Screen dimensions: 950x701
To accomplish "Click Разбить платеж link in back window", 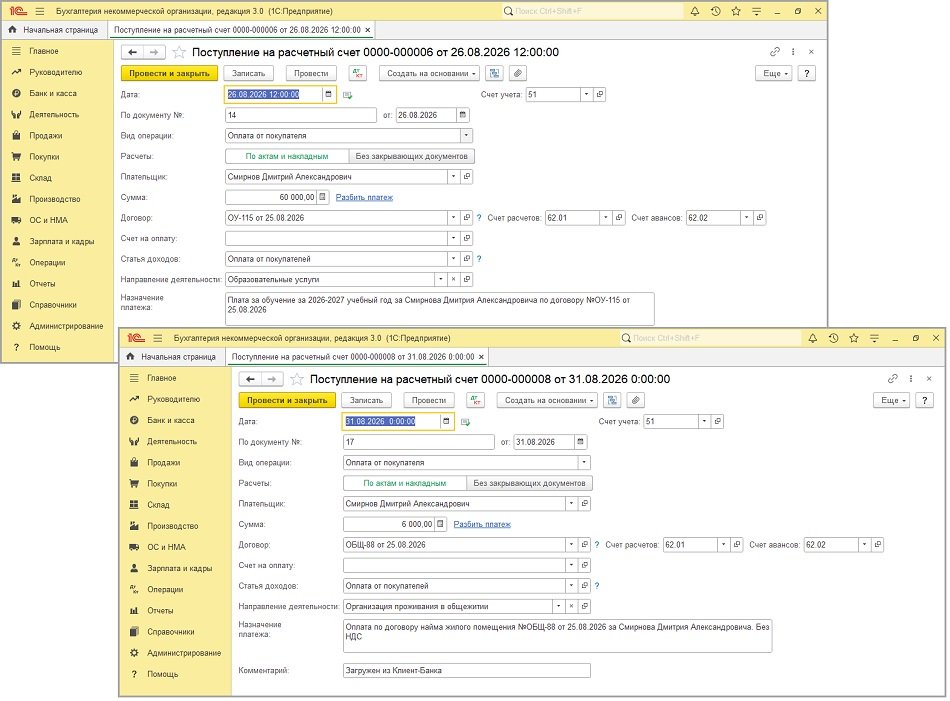I will tap(364, 197).
